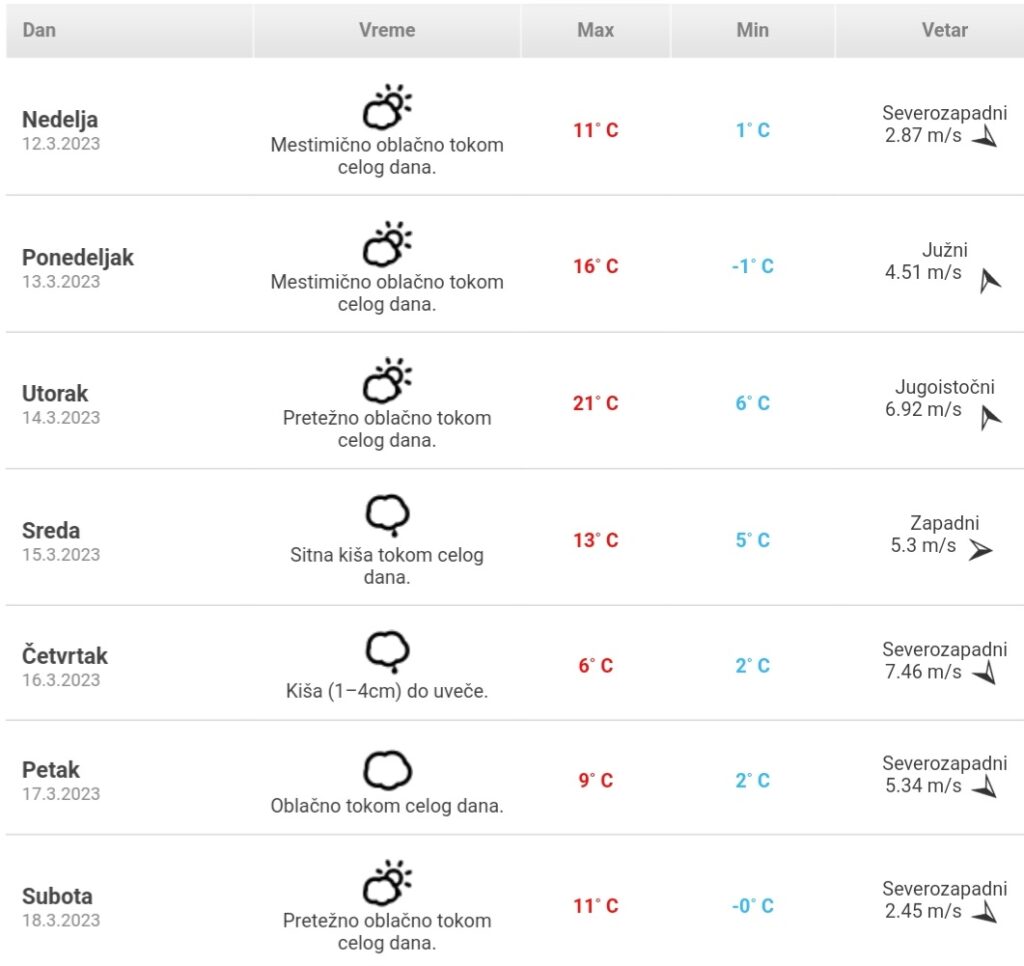
Task: Click the Max column header
Action: click(x=596, y=30)
